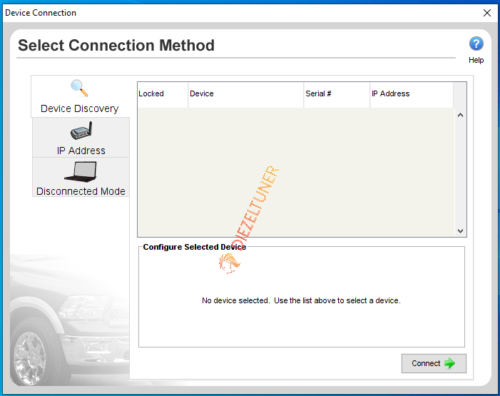Click the 'No device selected' message text
The image size is (500, 396).
point(301,301)
